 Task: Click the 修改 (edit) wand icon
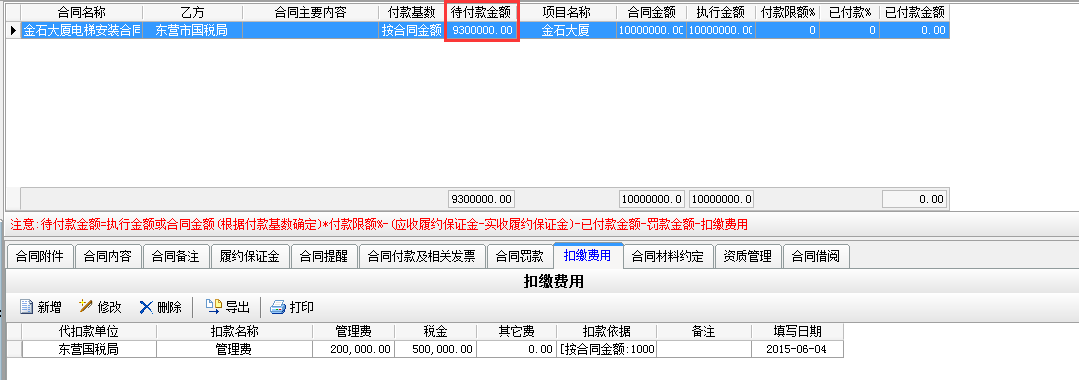coord(86,306)
